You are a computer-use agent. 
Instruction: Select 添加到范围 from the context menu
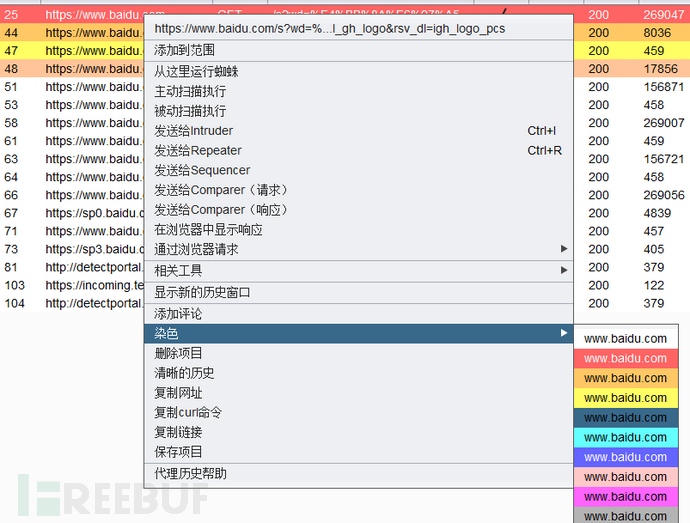click(x=359, y=50)
